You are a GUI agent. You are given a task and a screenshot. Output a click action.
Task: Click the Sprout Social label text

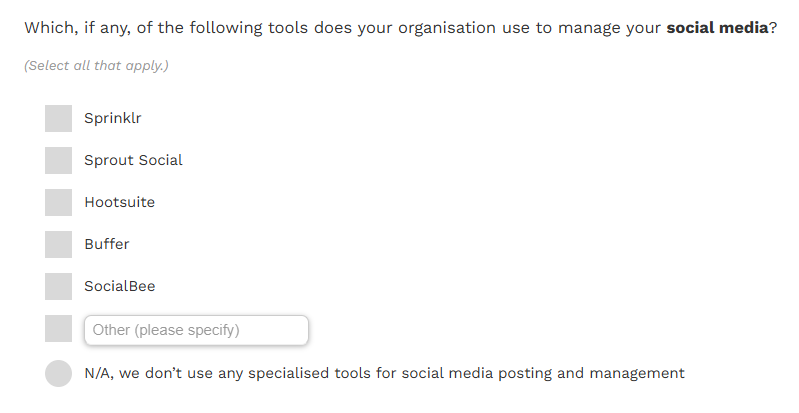[x=133, y=160]
